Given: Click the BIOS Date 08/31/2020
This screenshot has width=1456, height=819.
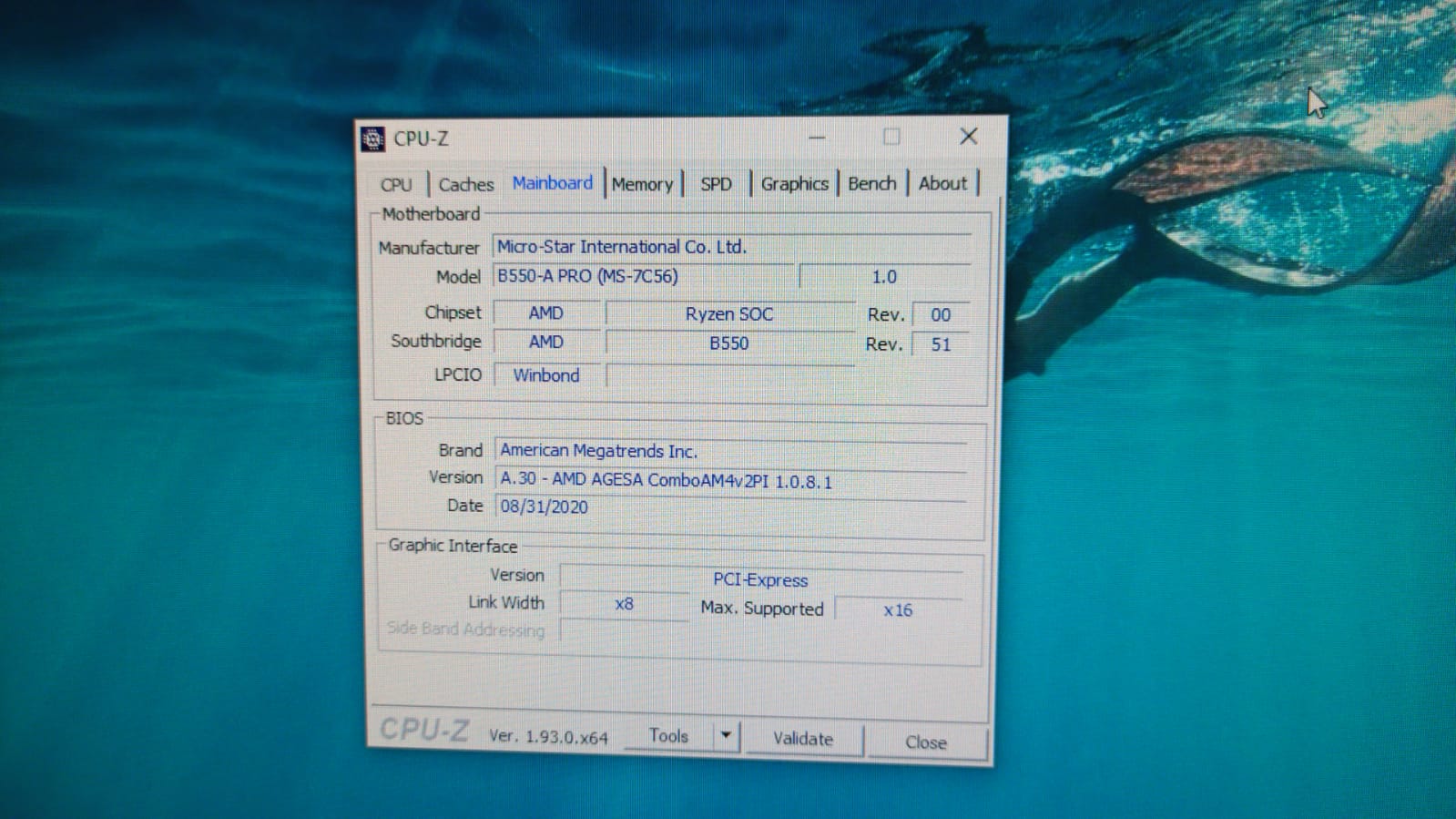Looking at the screenshot, I should click(730, 507).
